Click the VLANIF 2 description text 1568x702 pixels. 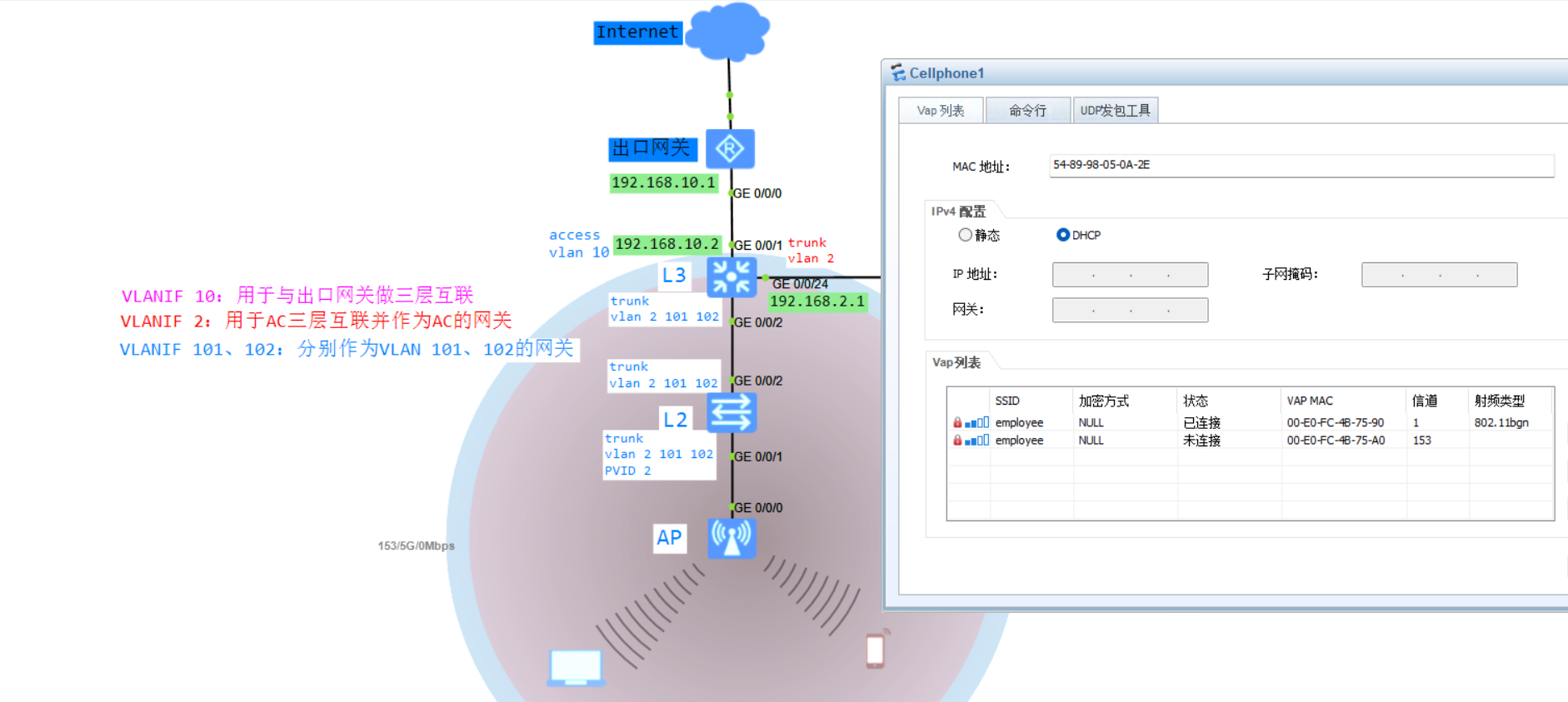[x=316, y=321]
